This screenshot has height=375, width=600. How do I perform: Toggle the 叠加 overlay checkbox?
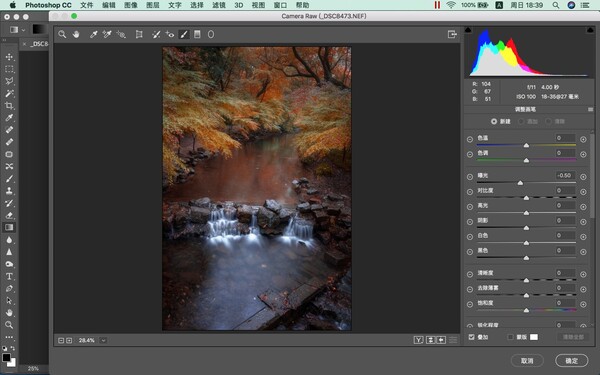click(471, 337)
